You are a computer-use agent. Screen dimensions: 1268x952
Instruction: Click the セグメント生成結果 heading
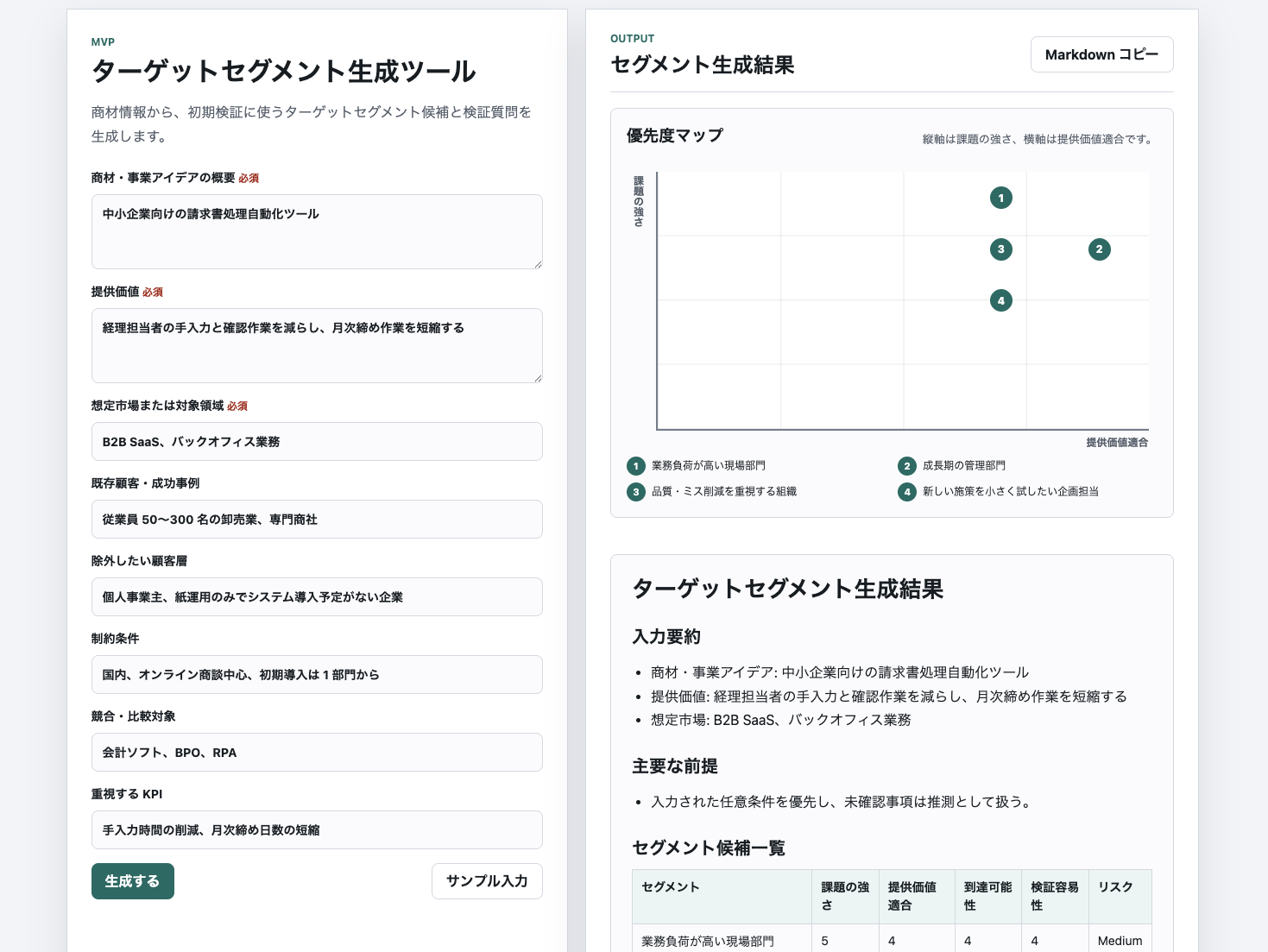pos(703,65)
